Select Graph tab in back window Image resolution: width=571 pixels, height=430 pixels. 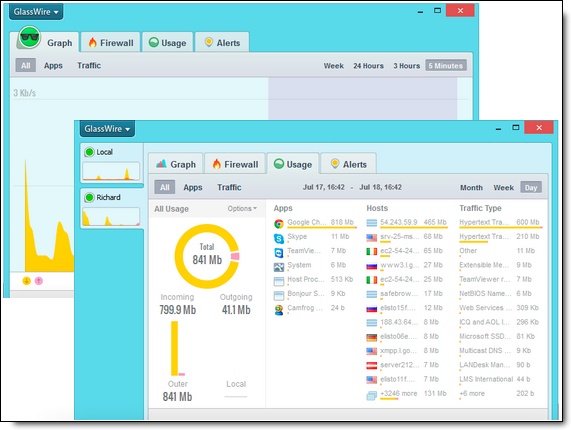(x=59, y=43)
